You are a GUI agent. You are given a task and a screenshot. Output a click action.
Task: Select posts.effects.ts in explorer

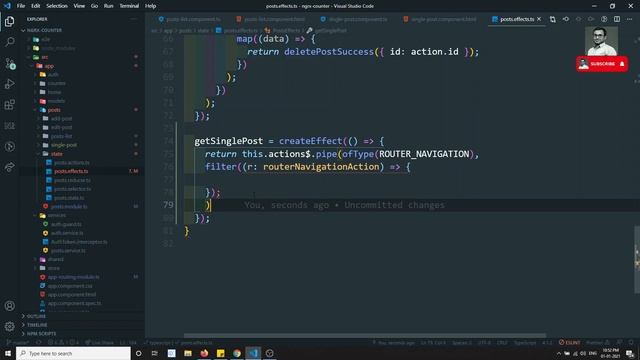(71, 171)
